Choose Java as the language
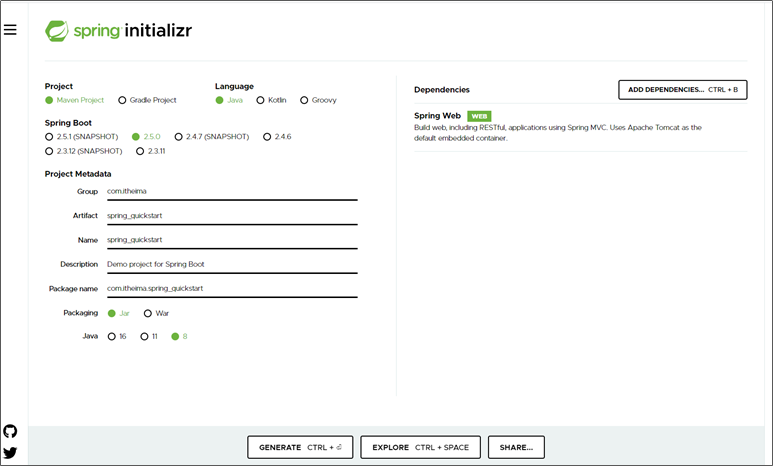This screenshot has height=466, width=773. point(219,100)
